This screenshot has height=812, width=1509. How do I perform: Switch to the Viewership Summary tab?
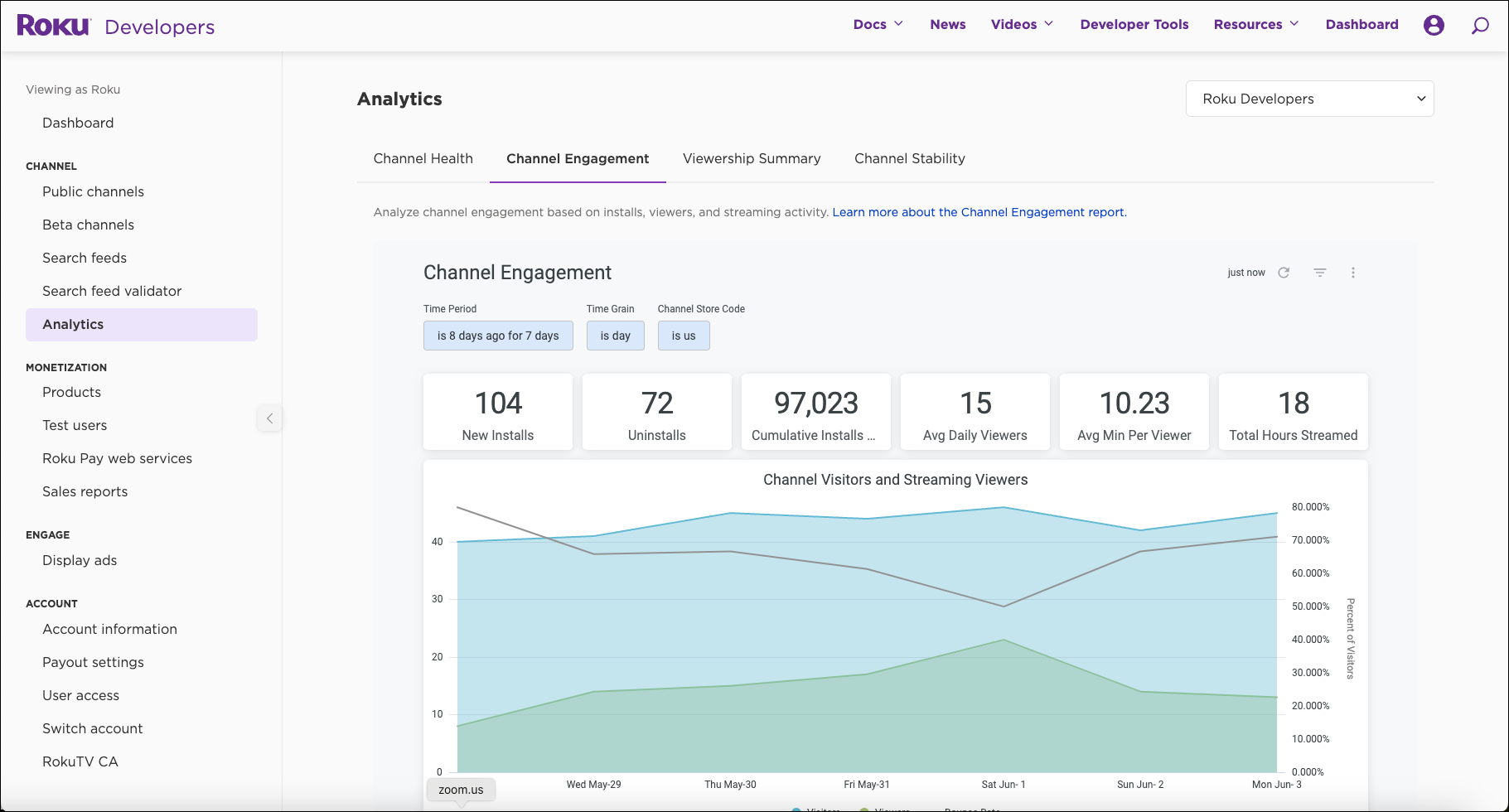click(x=752, y=158)
